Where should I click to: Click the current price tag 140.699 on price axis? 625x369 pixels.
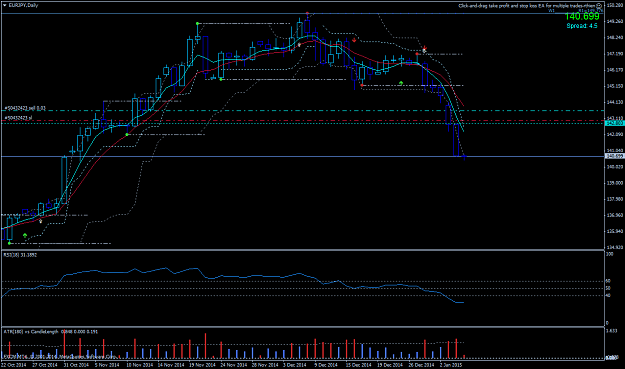tap(615, 156)
